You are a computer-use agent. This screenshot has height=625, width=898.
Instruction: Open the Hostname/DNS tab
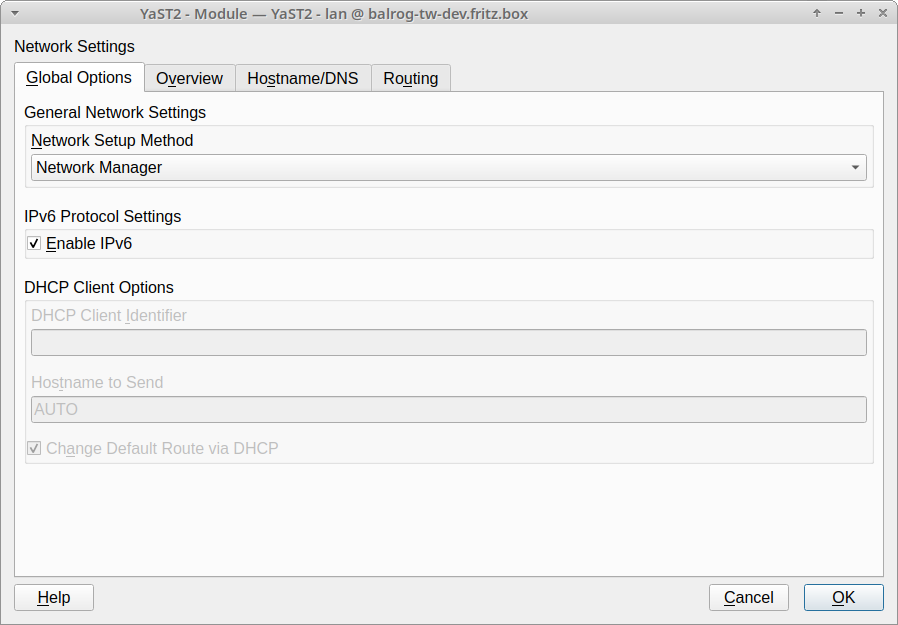click(303, 78)
